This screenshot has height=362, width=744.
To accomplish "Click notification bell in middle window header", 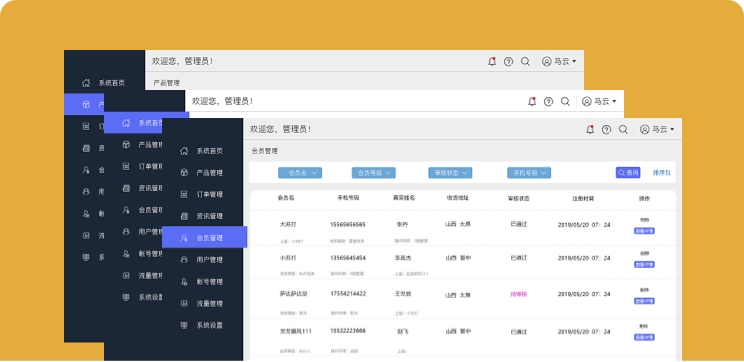I will point(532,102).
